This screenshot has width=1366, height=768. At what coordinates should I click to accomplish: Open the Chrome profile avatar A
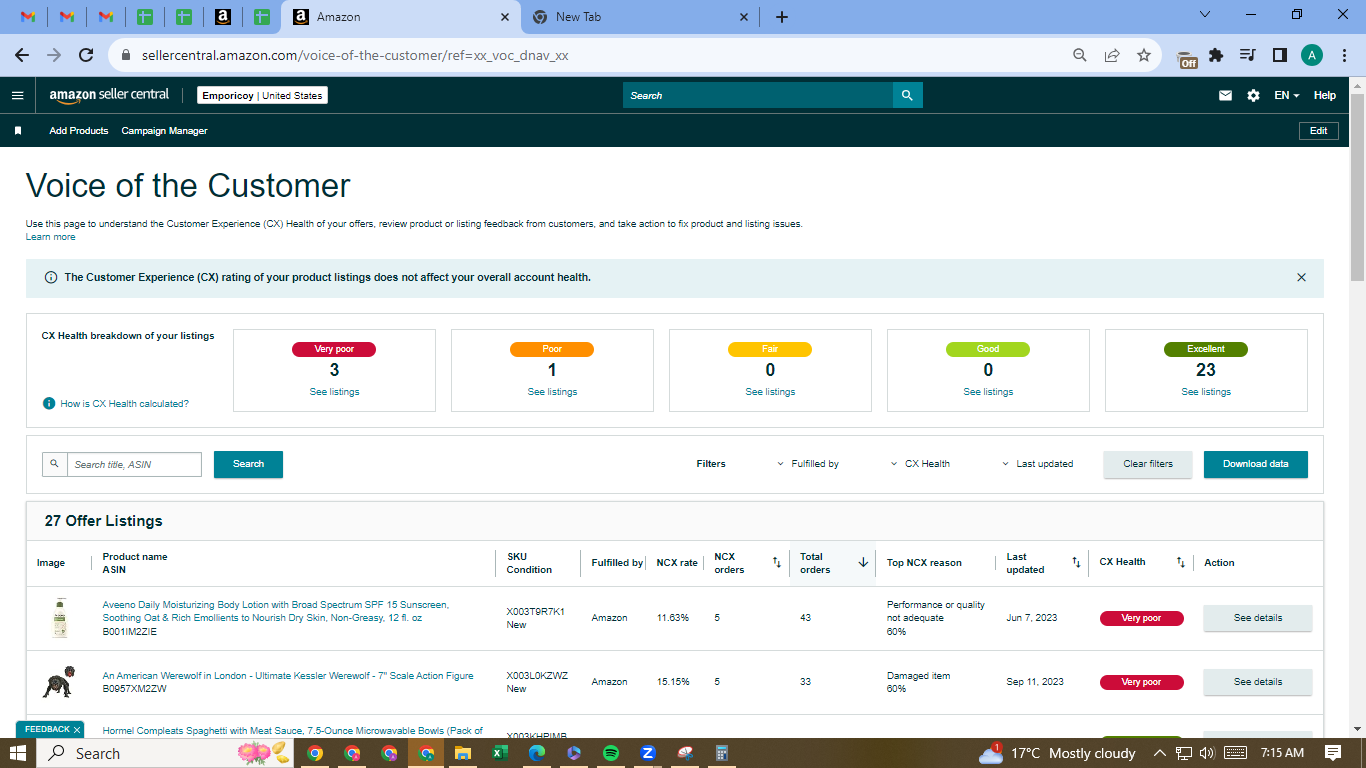click(1312, 56)
